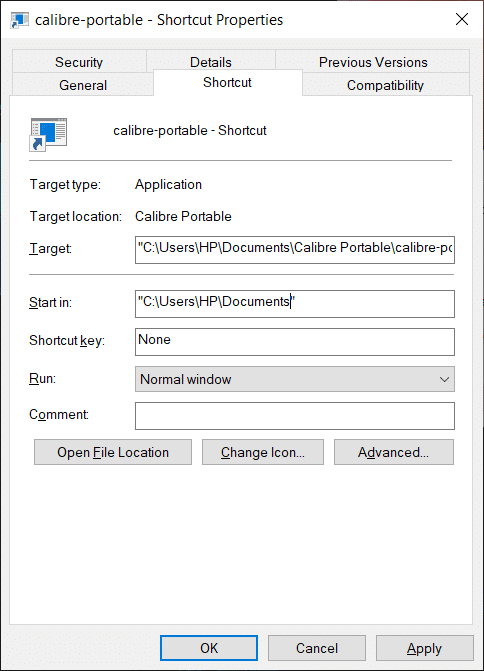Open the Details tab
The height and width of the screenshot is (671, 484).
point(211,61)
